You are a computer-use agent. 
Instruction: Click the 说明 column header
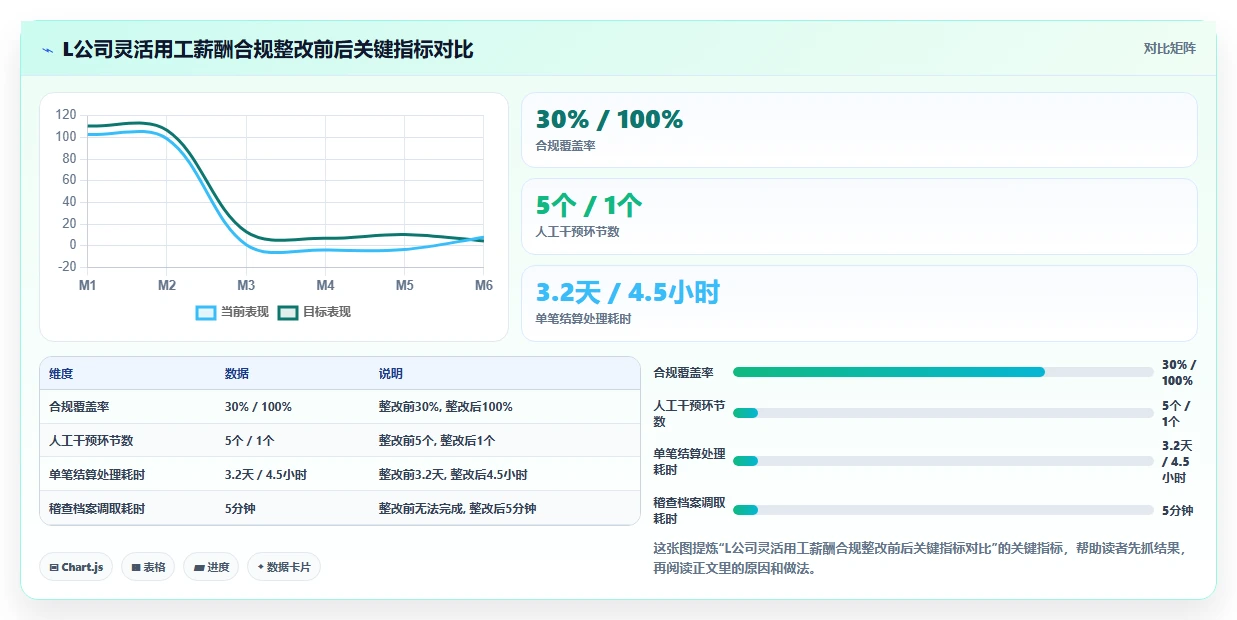click(x=390, y=374)
